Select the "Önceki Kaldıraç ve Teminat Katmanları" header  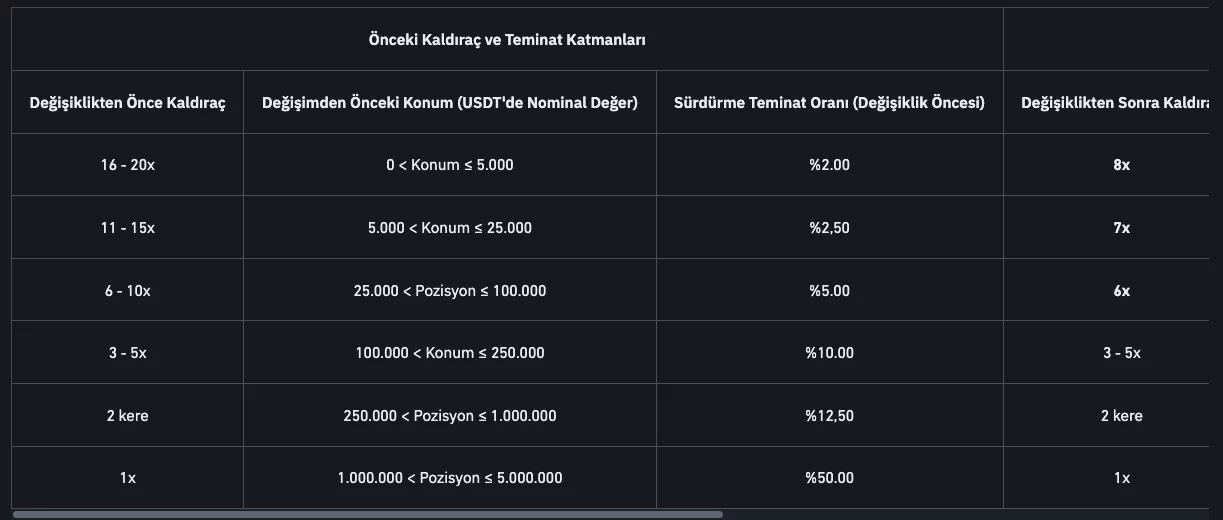(x=507, y=40)
